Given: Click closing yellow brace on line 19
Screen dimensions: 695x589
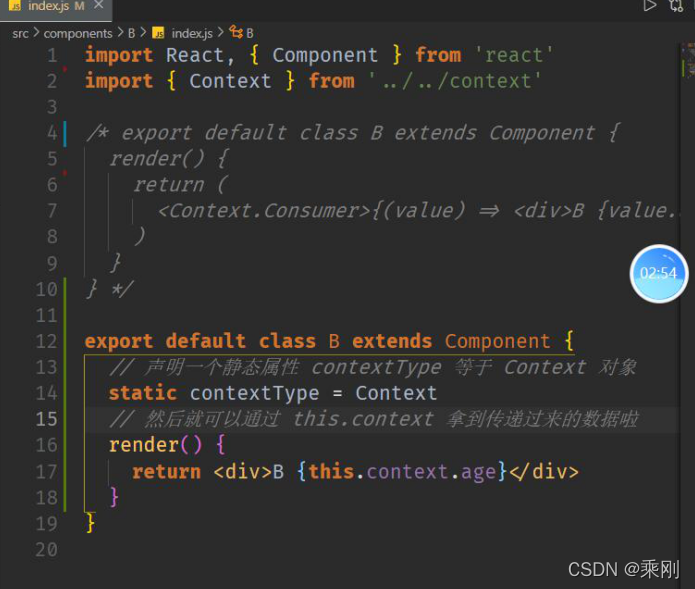Looking at the screenshot, I should (90, 523).
